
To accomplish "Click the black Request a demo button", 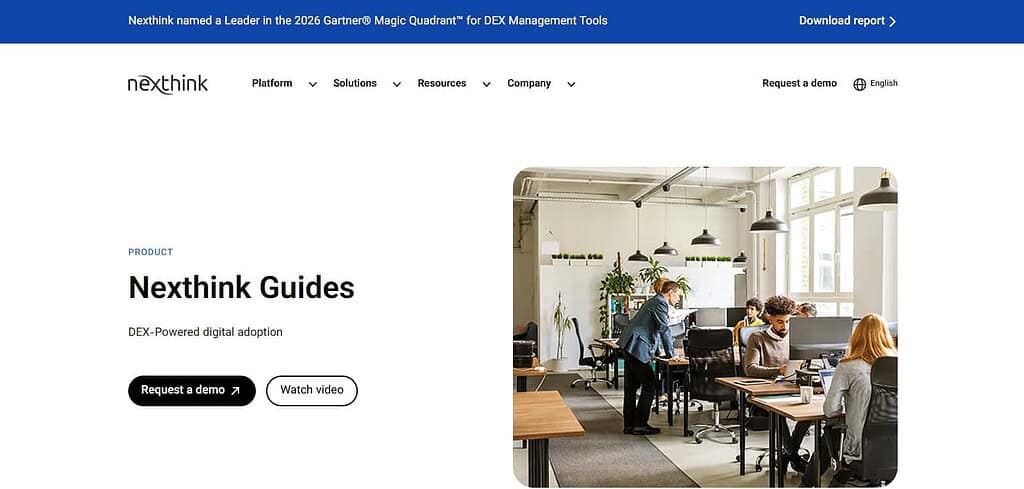I will click(x=192, y=390).
